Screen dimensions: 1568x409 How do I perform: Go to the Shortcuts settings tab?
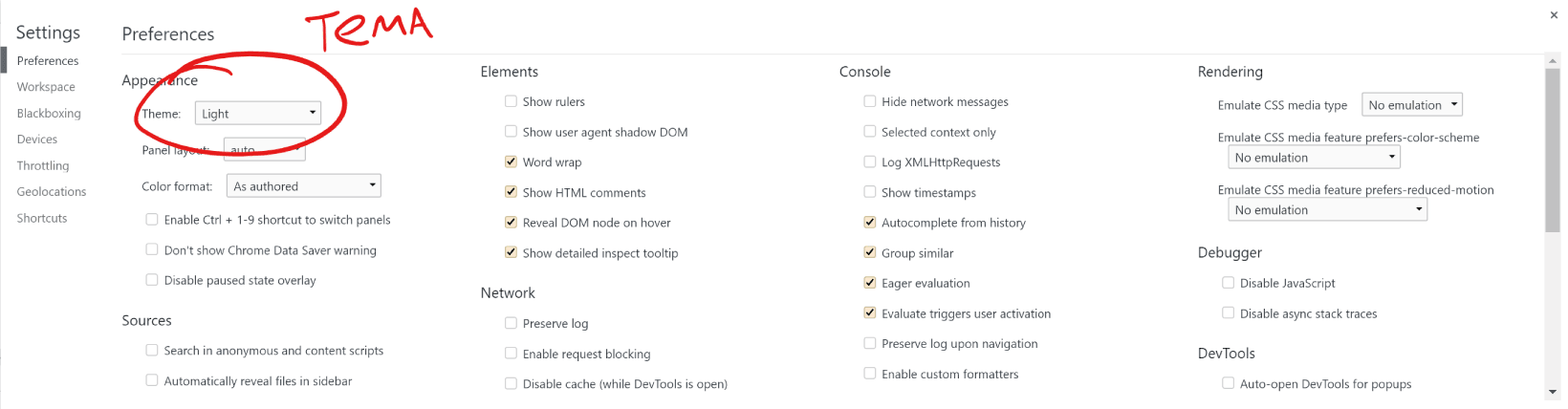coord(42,218)
